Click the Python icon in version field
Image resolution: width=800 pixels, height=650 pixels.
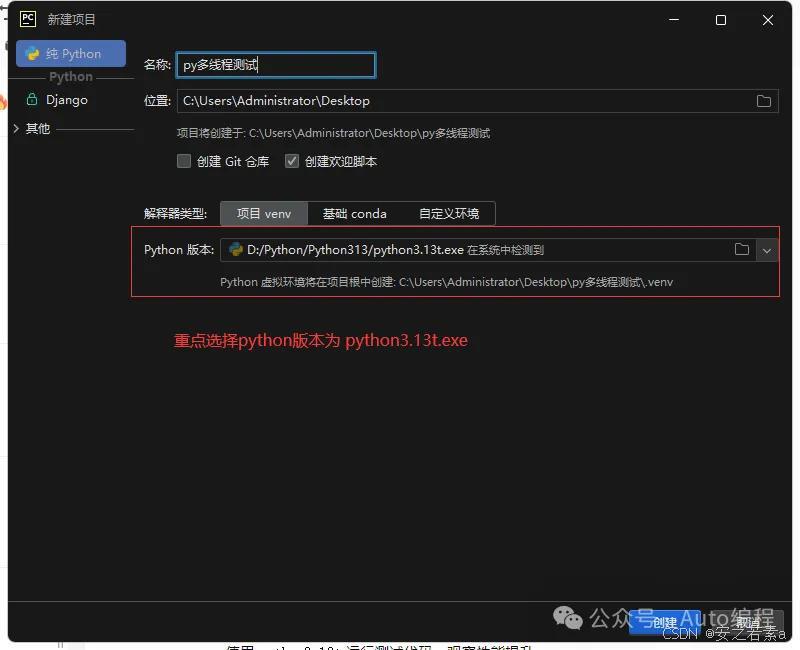click(x=236, y=249)
